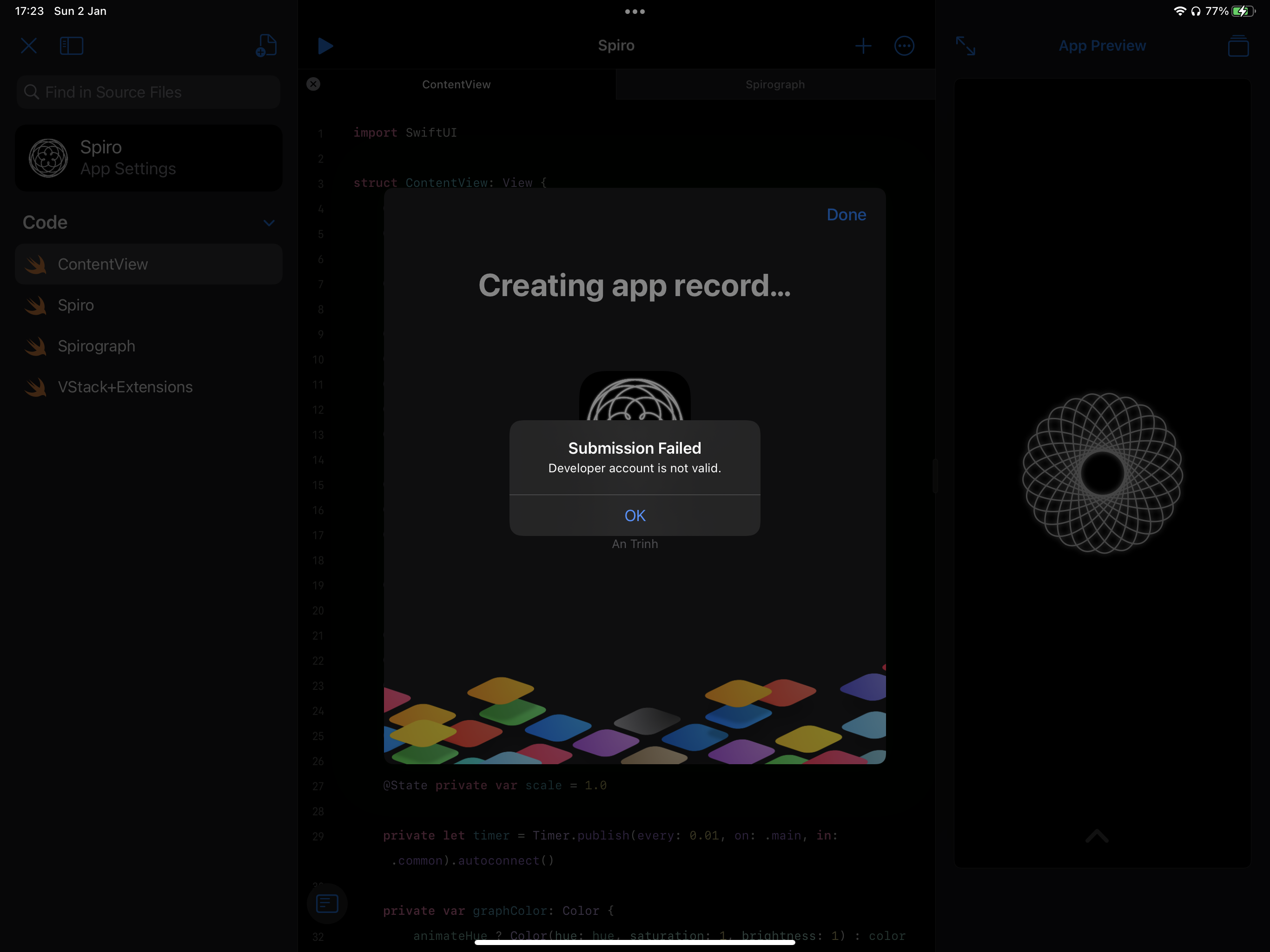Open the ellipsis more options menu
This screenshot has height=952, width=1270.
pyautogui.click(x=904, y=46)
